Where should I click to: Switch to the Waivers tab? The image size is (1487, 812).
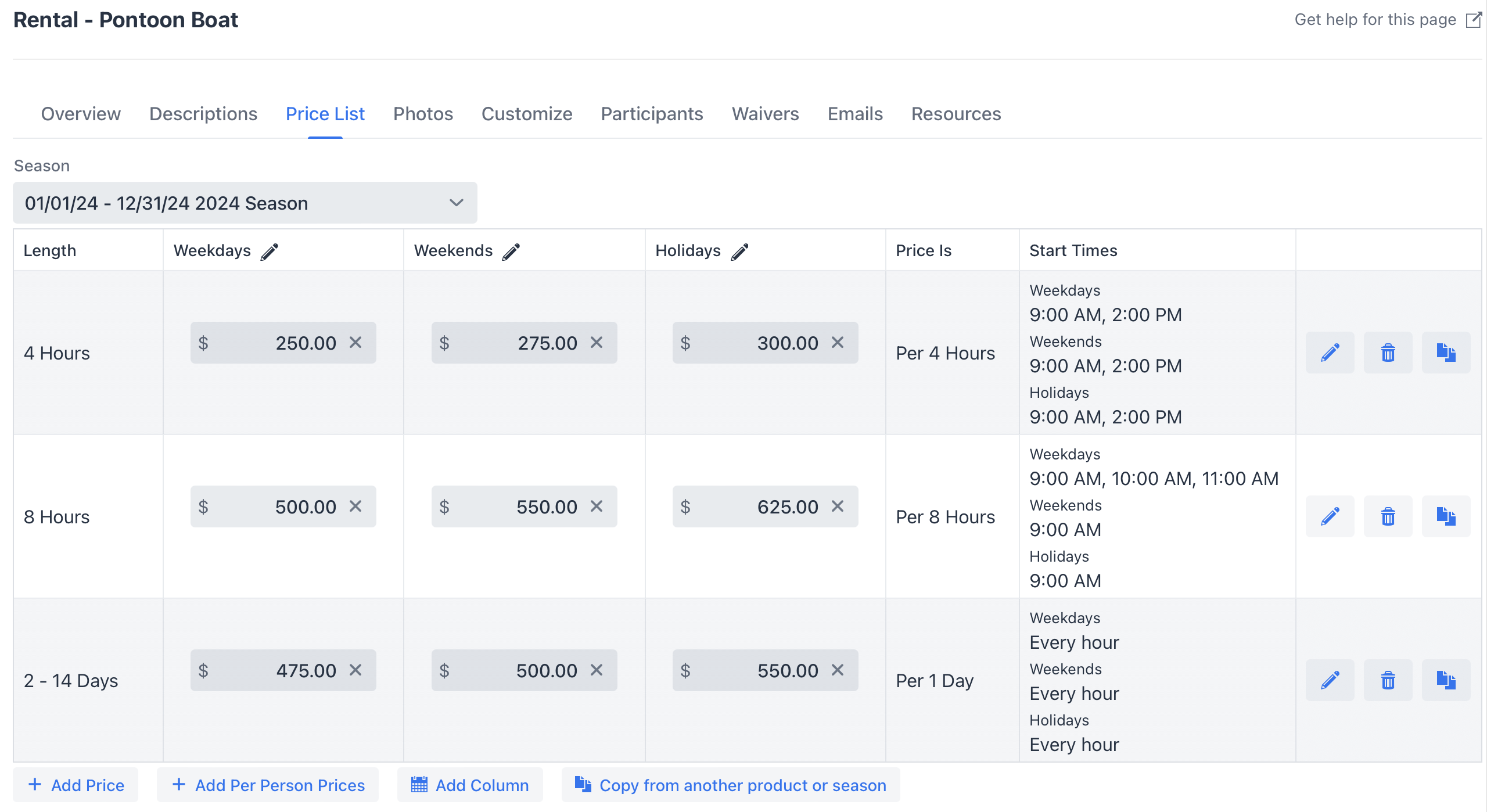(x=766, y=114)
